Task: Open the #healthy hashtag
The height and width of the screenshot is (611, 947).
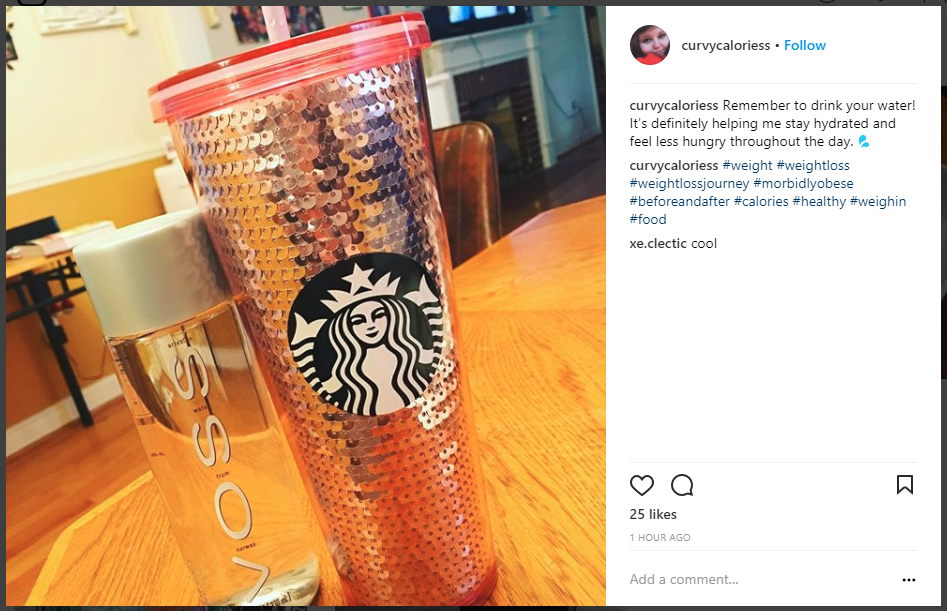Action: coord(819,202)
